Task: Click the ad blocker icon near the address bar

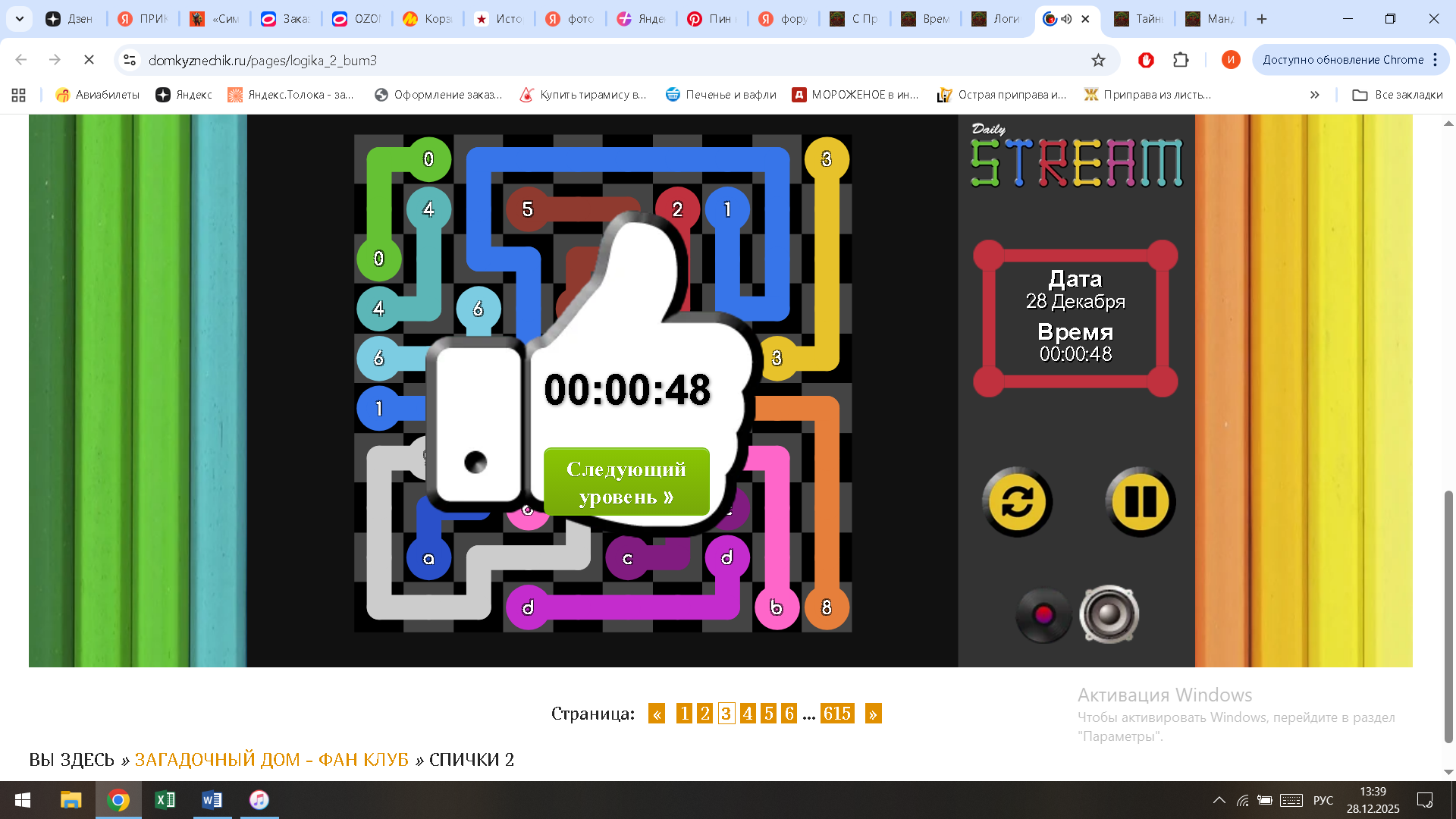Action: point(1145,60)
